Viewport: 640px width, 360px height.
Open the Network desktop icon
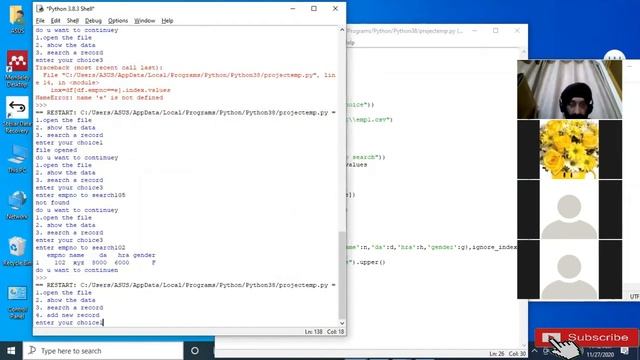pyautogui.click(x=17, y=206)
